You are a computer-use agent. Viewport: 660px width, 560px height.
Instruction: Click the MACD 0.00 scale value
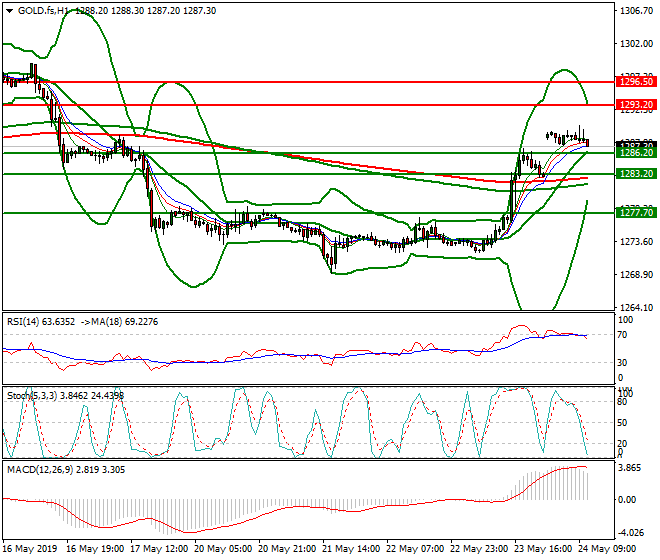click(627, 500)
